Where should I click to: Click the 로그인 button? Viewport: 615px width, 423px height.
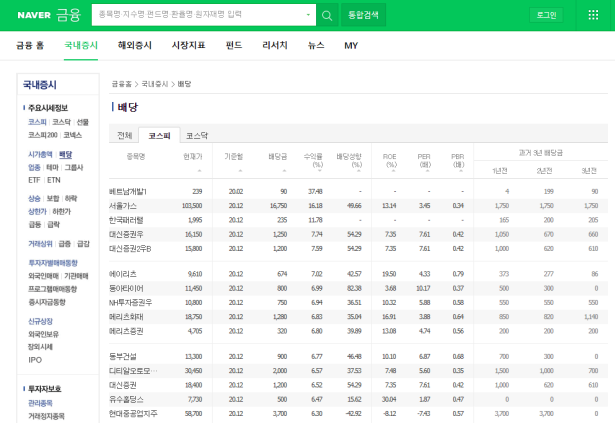(546, 15)
